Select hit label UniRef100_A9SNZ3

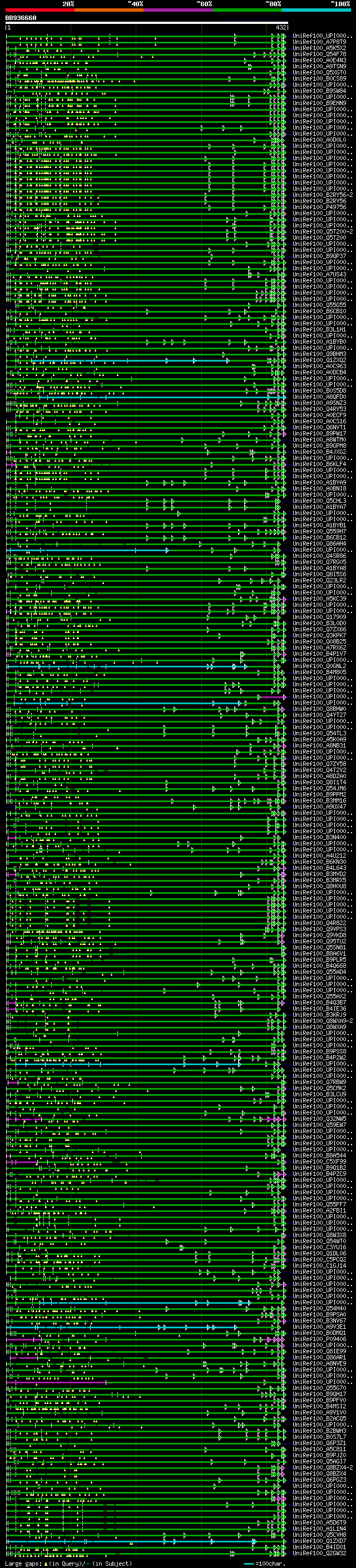click(x=319, y=403)
